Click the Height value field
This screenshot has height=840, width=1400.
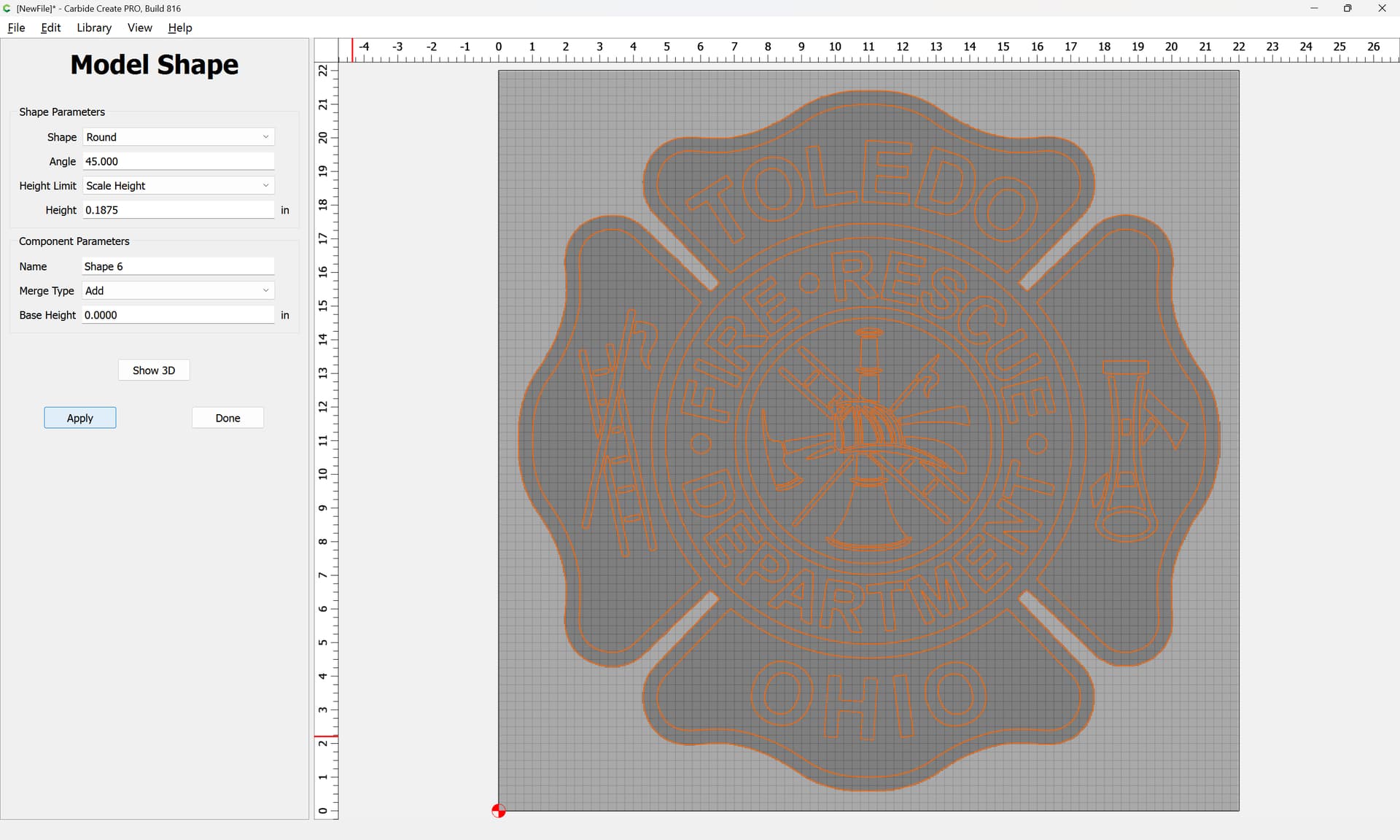(178, 210)
